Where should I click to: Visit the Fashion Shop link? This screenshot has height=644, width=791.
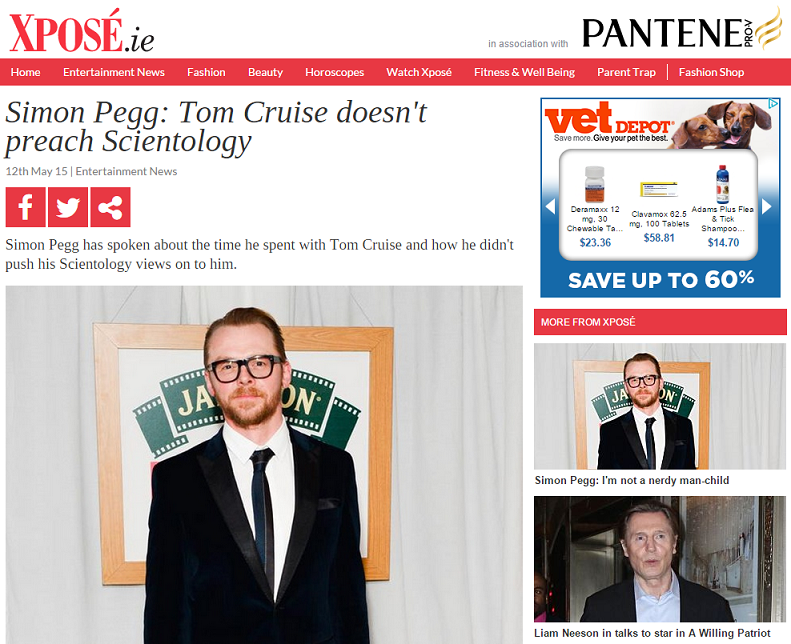(711, 72)
